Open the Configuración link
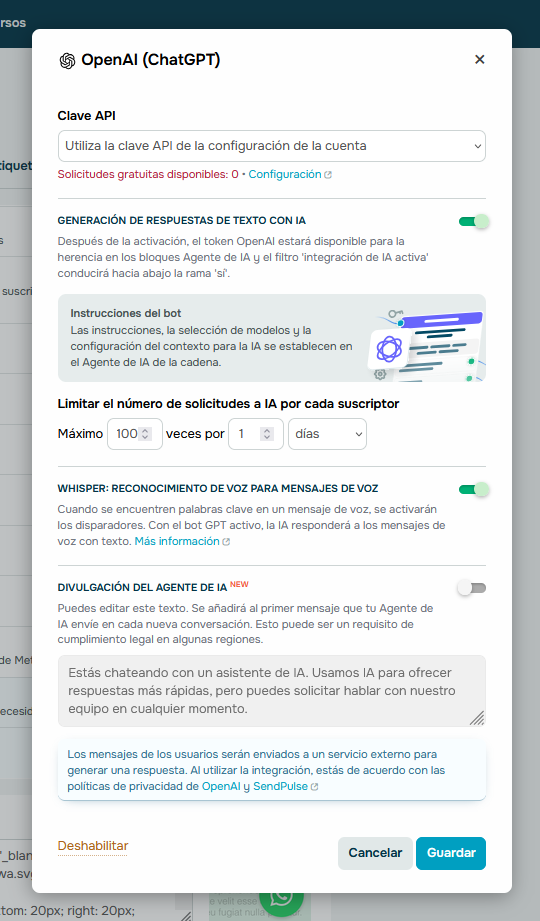This screenshot has width=540, height=921. [x=285, y=174]
